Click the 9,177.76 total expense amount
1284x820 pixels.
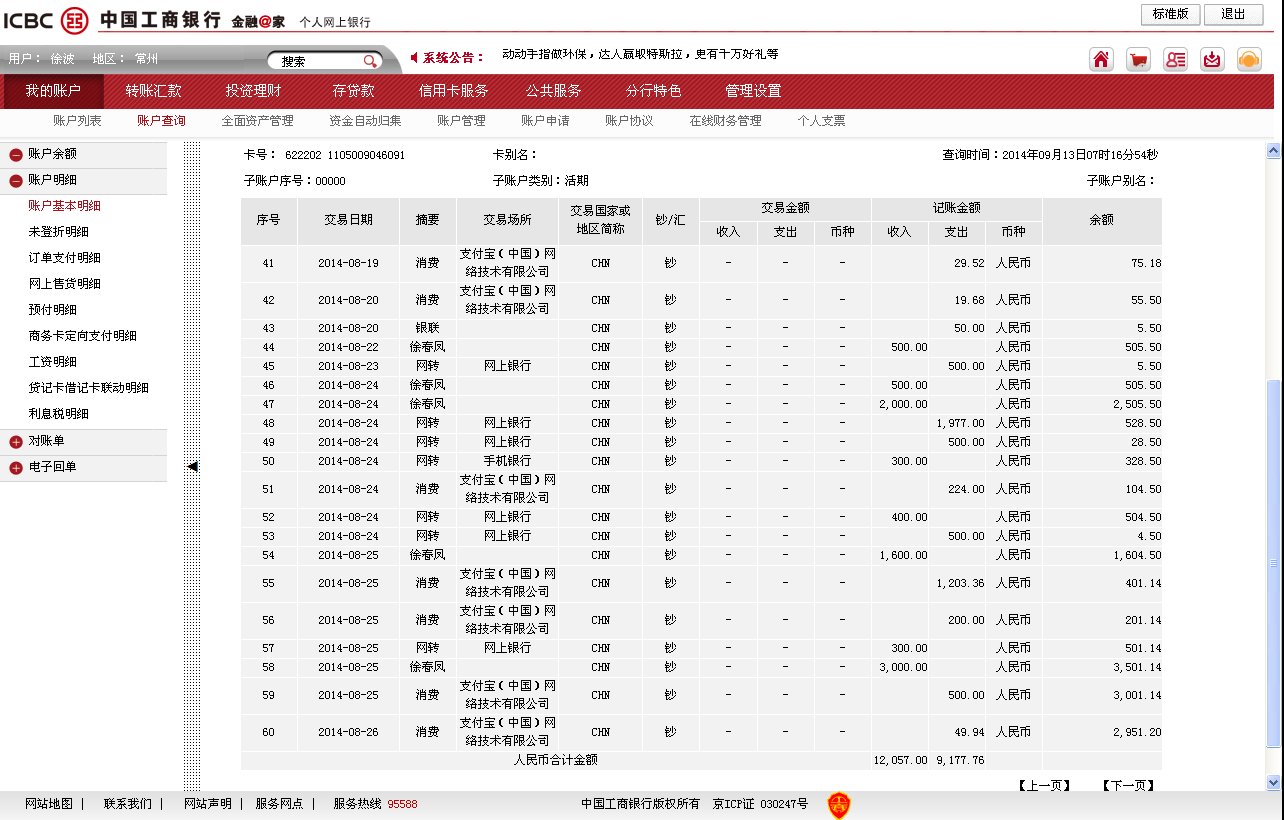(960, 760)
